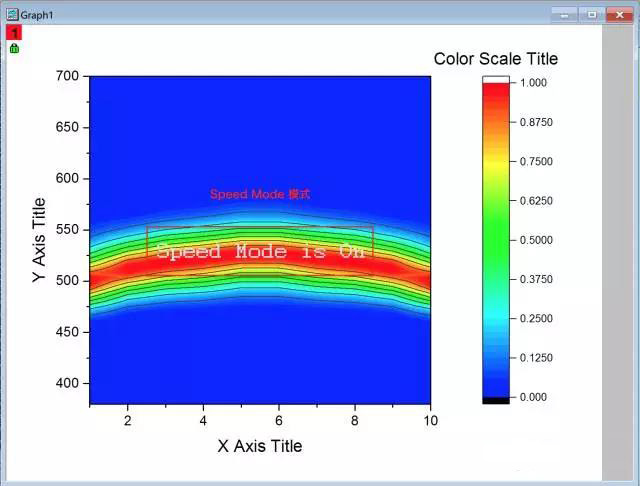Select the Y Axis Title label
640x486 pixels.
coord(39,240)
